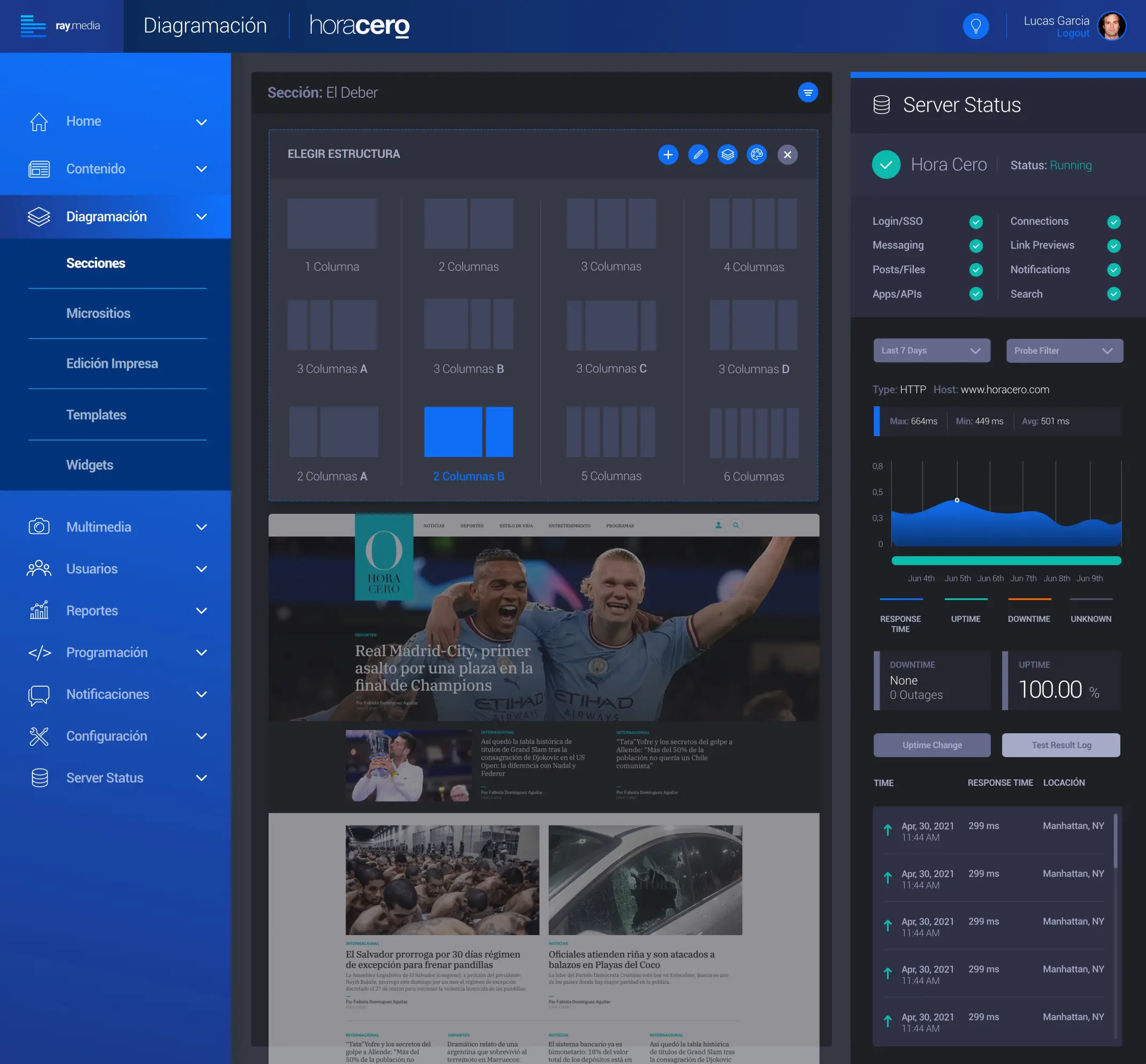Collapse the Diagramación sidebar section
The height and width of the screenshot is (1064, 1146).
(202, 216)
